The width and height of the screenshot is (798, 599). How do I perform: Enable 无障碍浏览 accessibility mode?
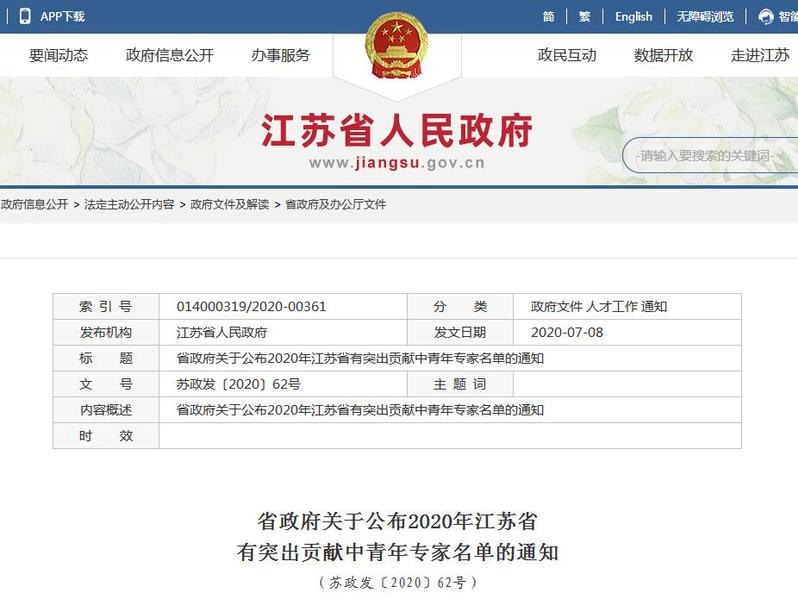coord(704,16)
